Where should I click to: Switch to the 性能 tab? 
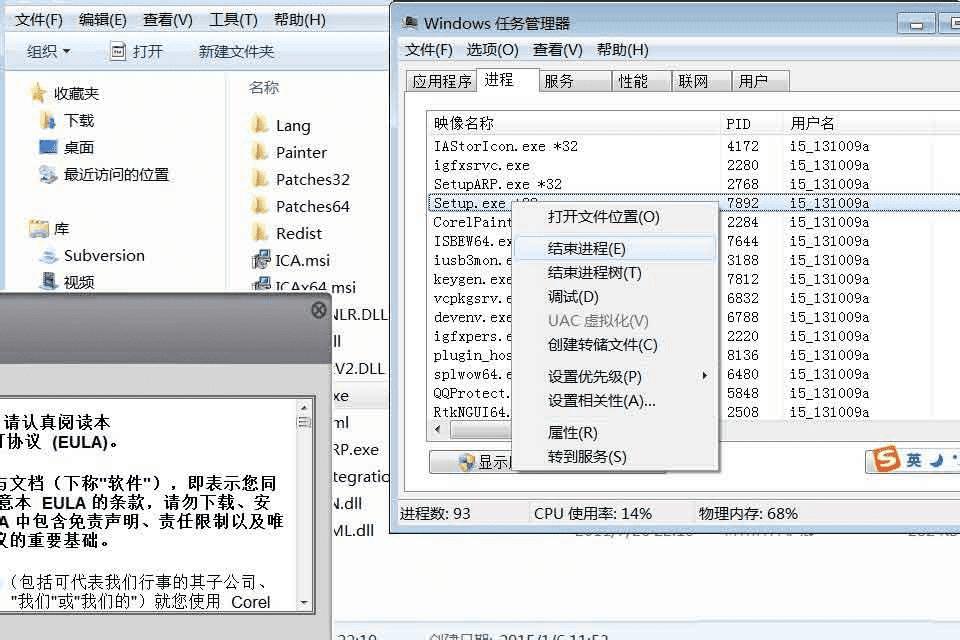633,81
